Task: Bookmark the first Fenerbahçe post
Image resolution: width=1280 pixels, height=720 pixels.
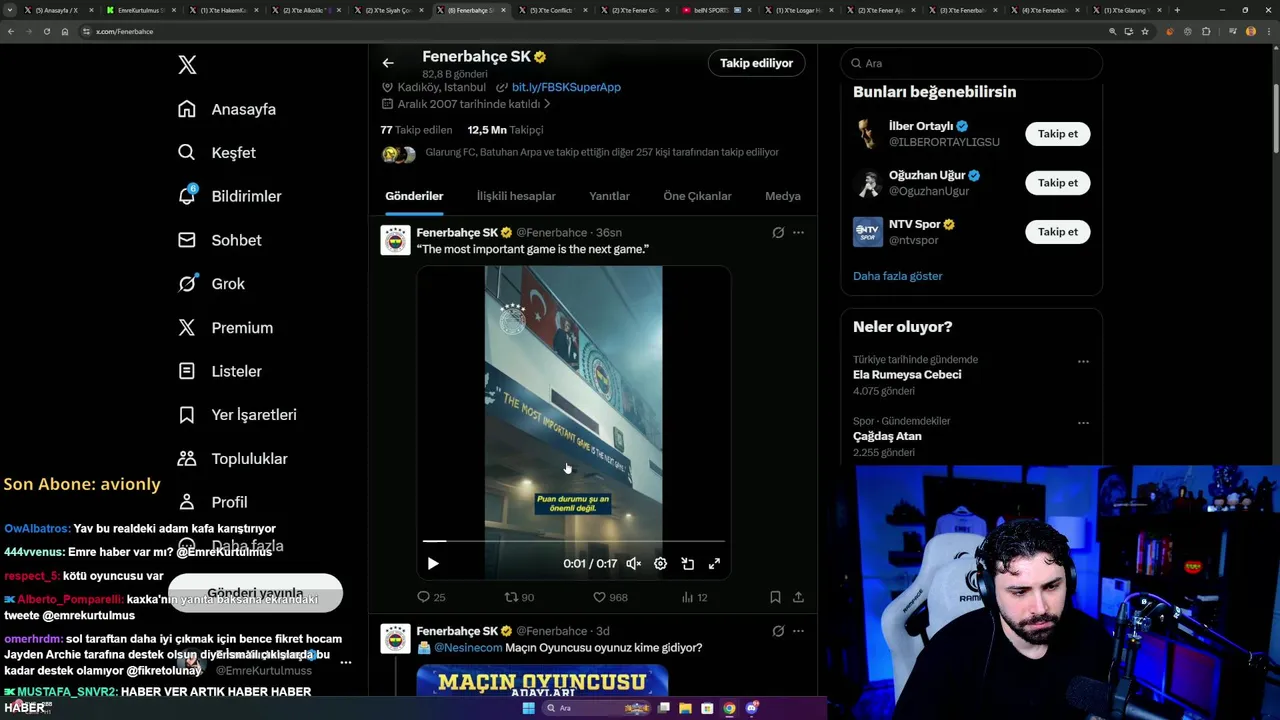Action: tap(775, 597)
